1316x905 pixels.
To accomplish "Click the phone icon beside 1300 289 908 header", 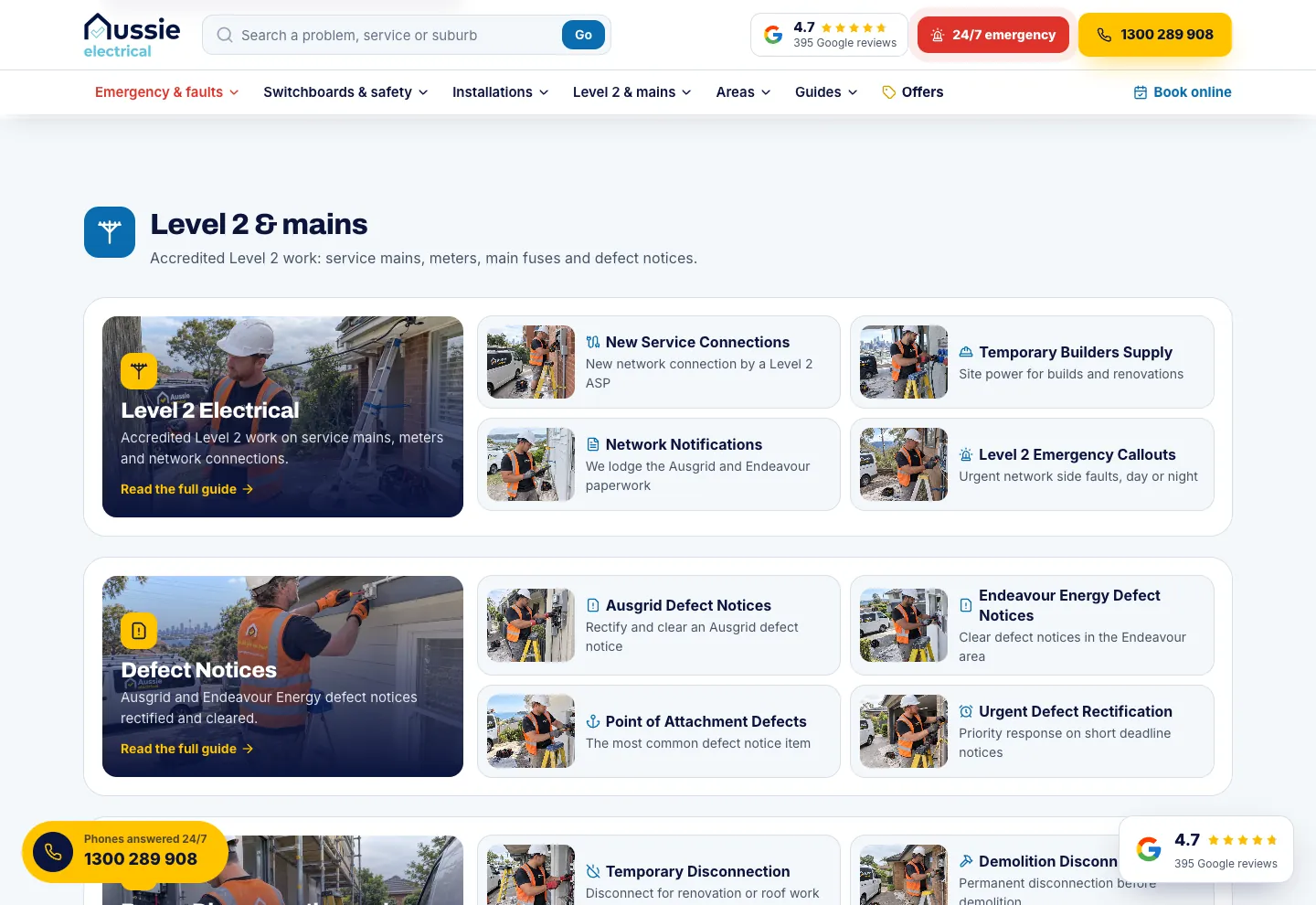I will 1104,35.
